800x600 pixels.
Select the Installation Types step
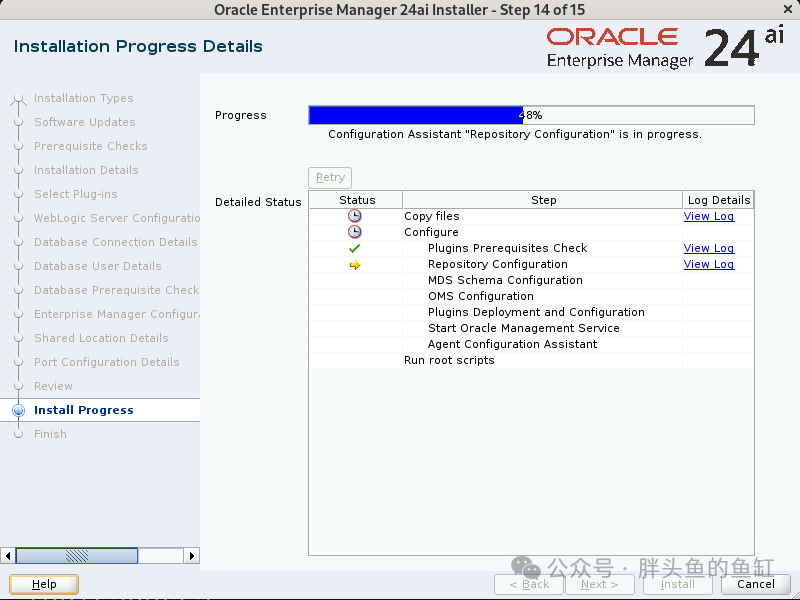pyautogui.click(x=84, y=98)
